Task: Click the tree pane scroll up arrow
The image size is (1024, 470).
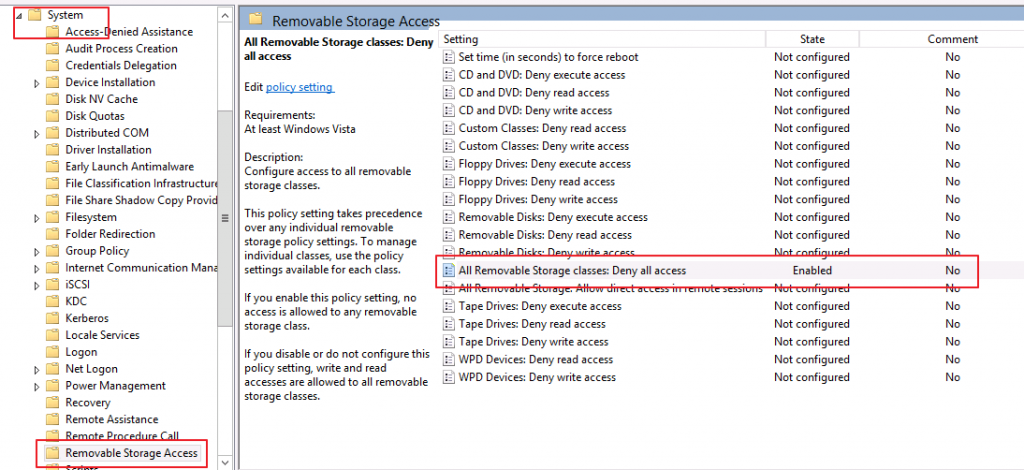Action: coord(225,15)
